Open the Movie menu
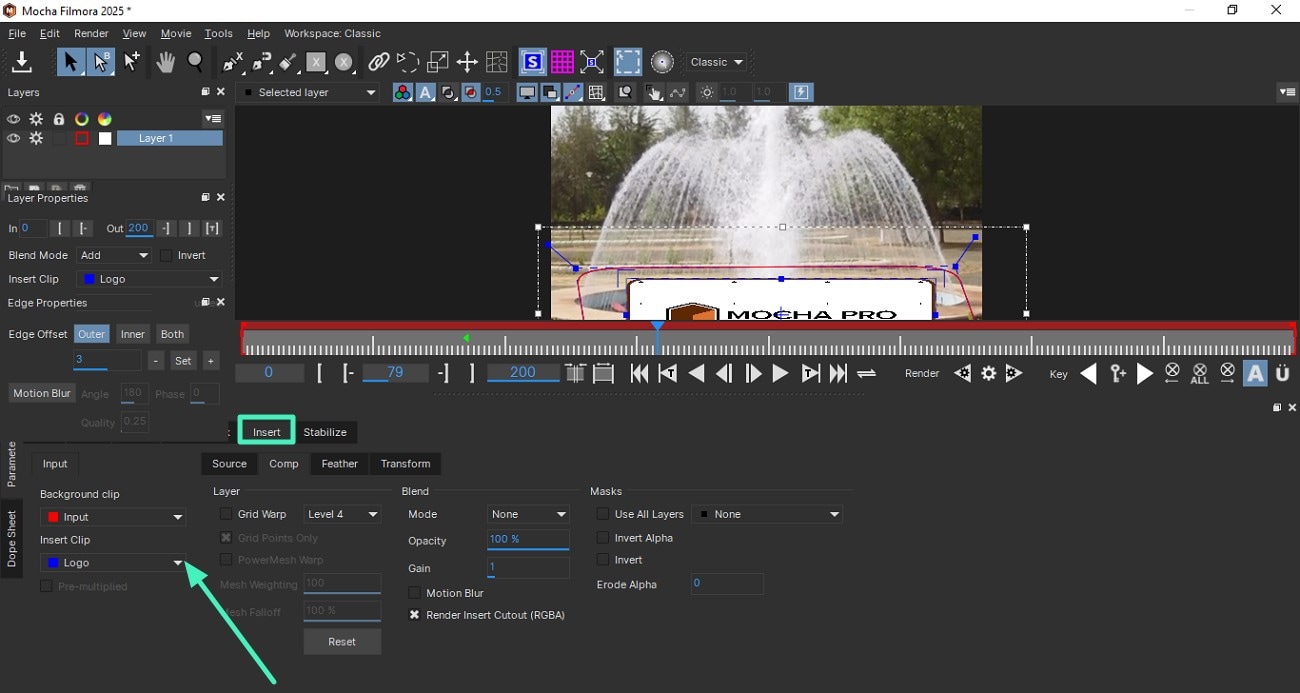 tap(175, 33)
